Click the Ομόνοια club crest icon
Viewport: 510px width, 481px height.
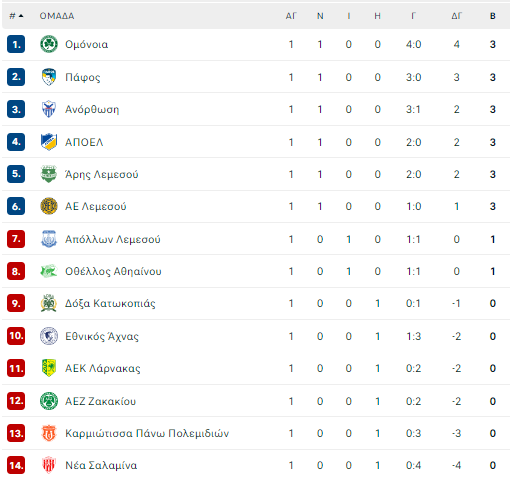[49, 44]
